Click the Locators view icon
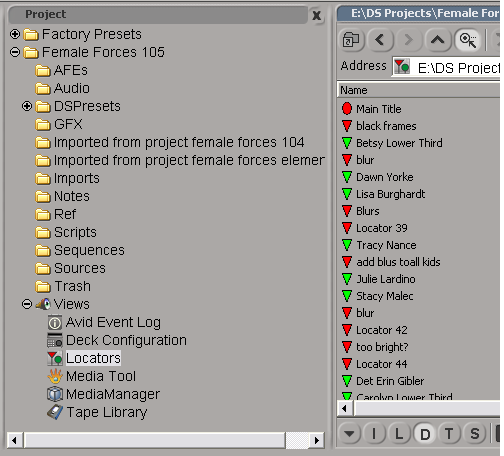This screenshot has width=504, height=456. pyautogui.click(x=55, y=359)
